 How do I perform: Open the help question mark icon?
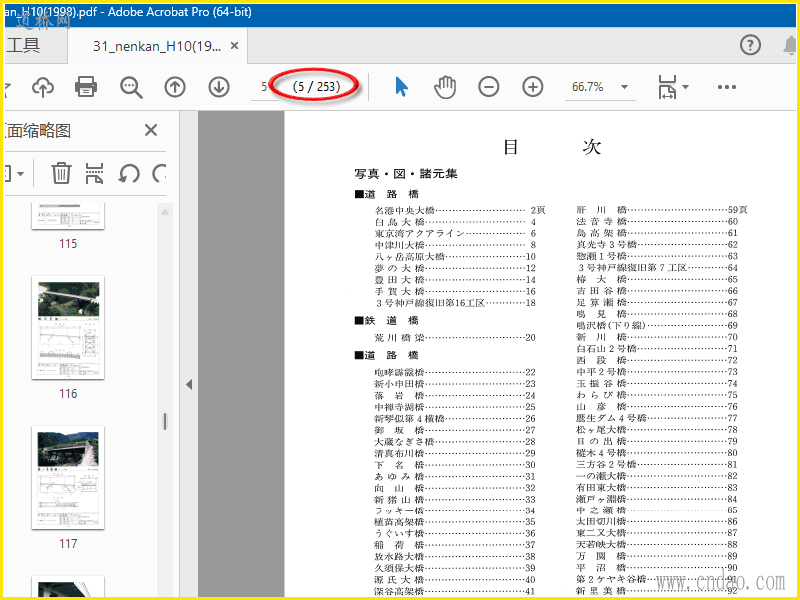coord(750,45)
